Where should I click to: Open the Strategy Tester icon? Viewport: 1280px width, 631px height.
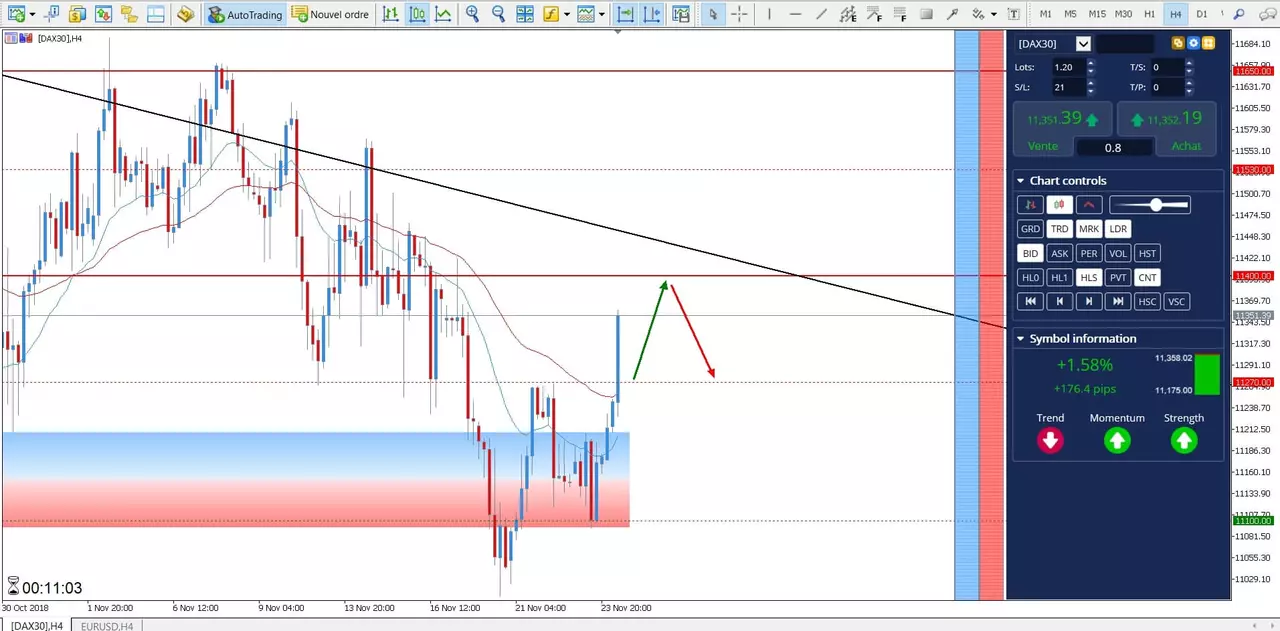pos(184,14)
